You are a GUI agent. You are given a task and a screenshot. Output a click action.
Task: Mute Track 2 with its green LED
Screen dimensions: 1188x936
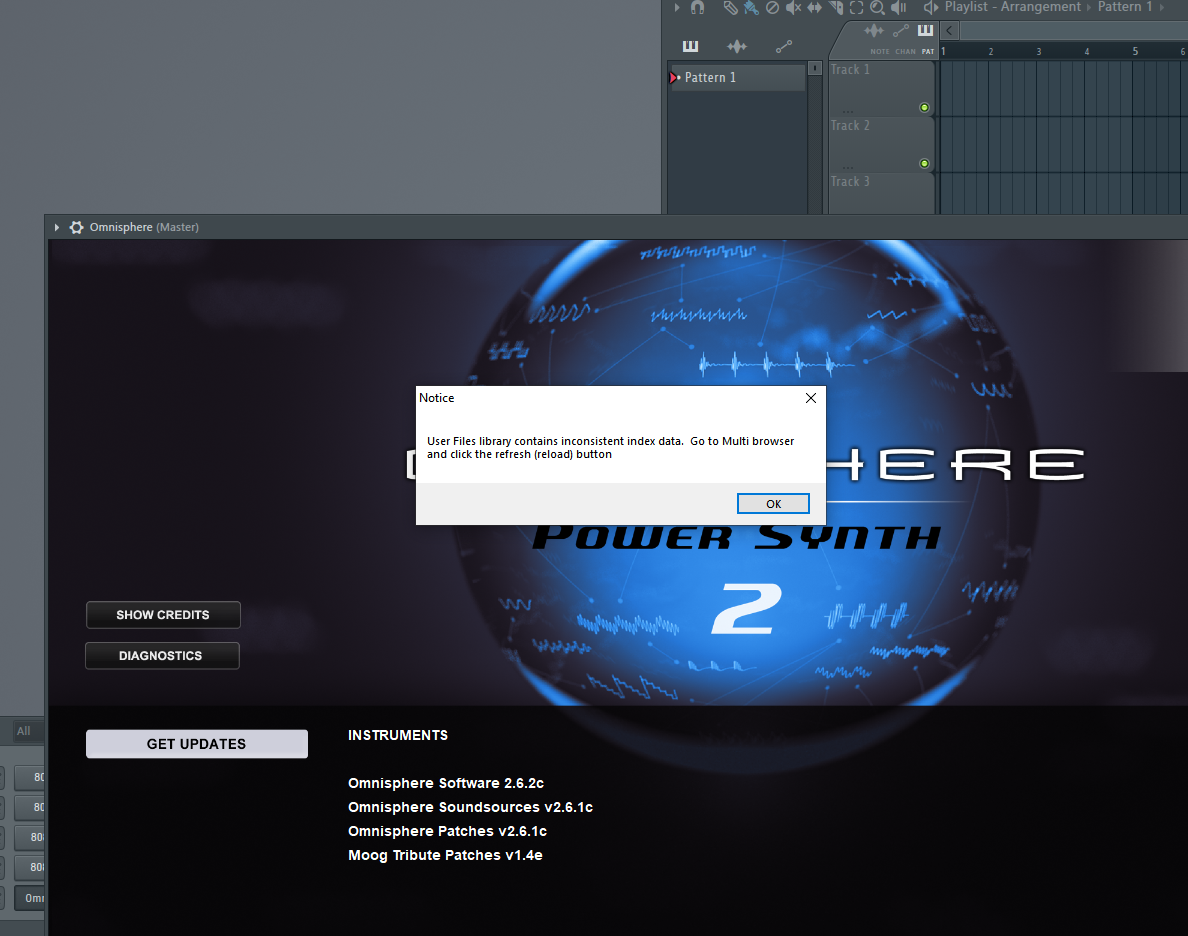924,163
